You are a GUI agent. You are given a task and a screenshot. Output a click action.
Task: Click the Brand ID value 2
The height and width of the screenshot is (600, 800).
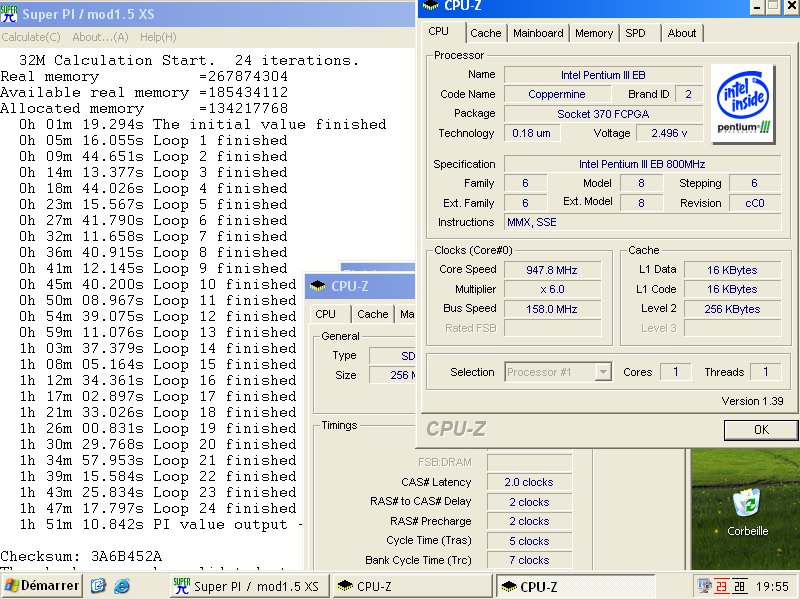pyautogui.click(x=688, y=94)
